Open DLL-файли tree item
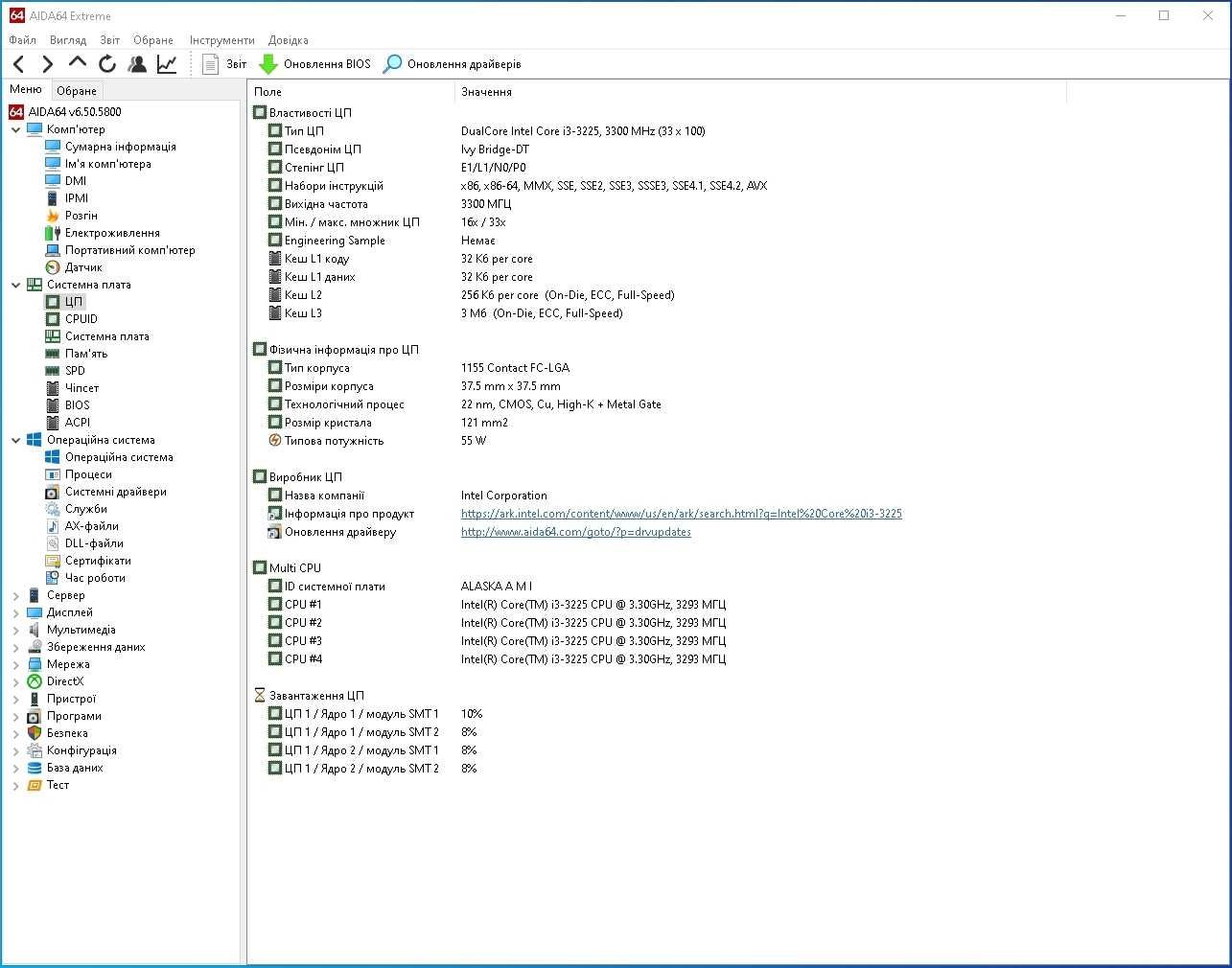This screenshot has height=968, width=1232. 94,543
